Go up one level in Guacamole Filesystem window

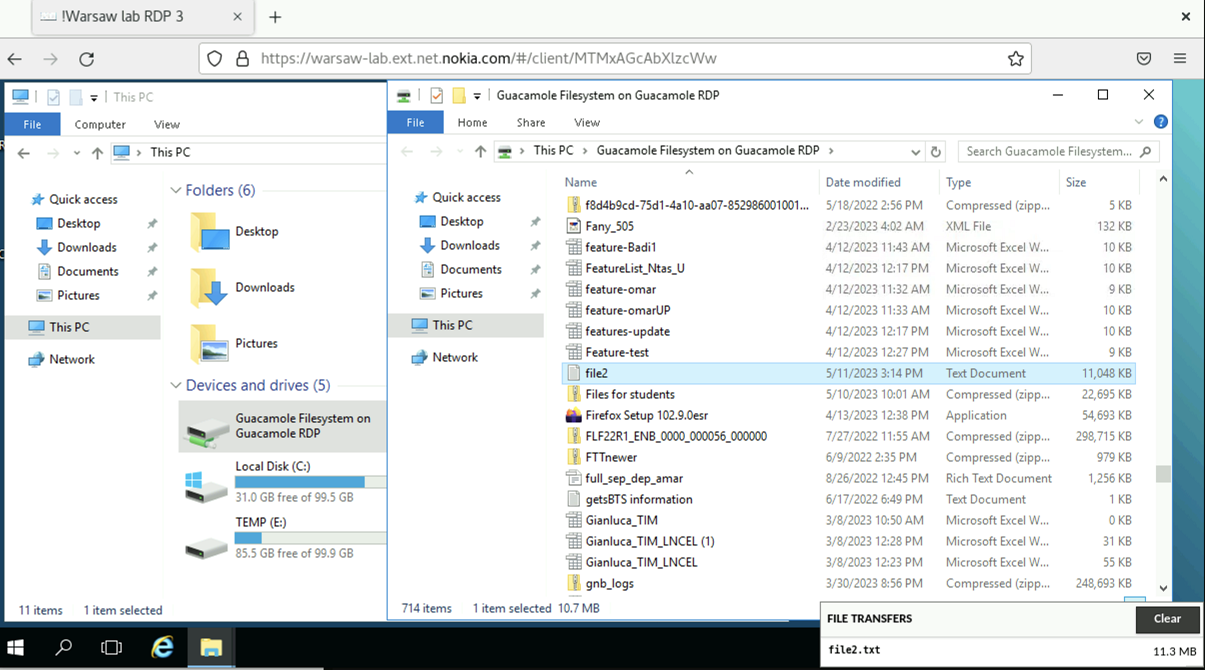pyautogui.click(x=481, y=151)
